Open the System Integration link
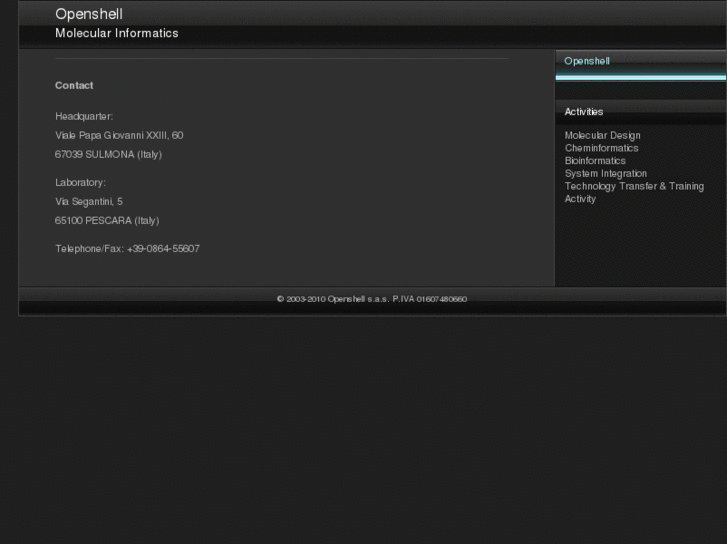 point(606,173)
